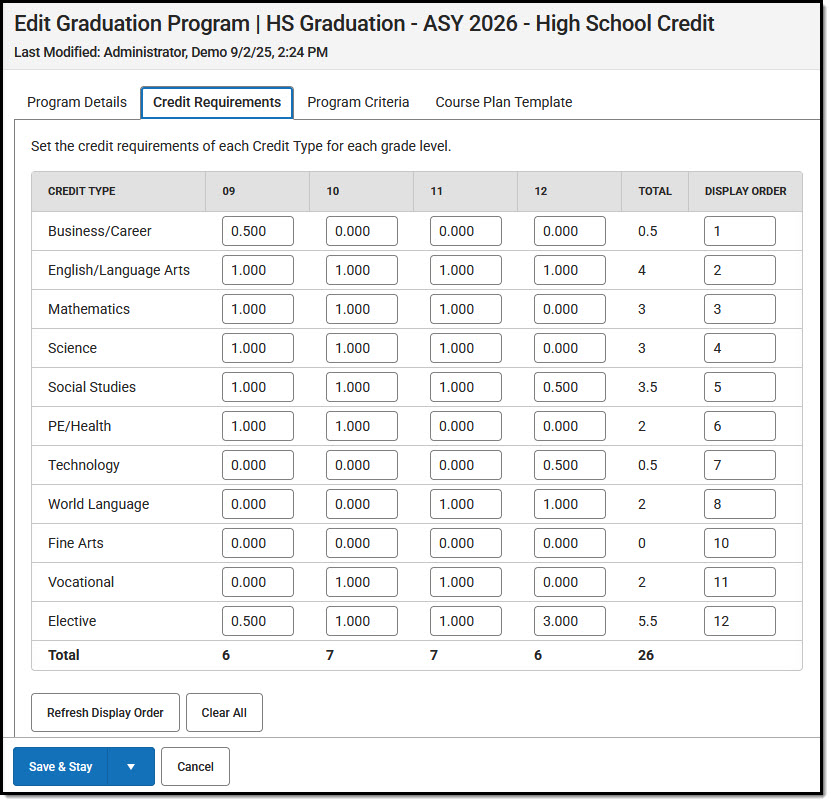Switch to the Program Details tab

click(x=77, y=102)
